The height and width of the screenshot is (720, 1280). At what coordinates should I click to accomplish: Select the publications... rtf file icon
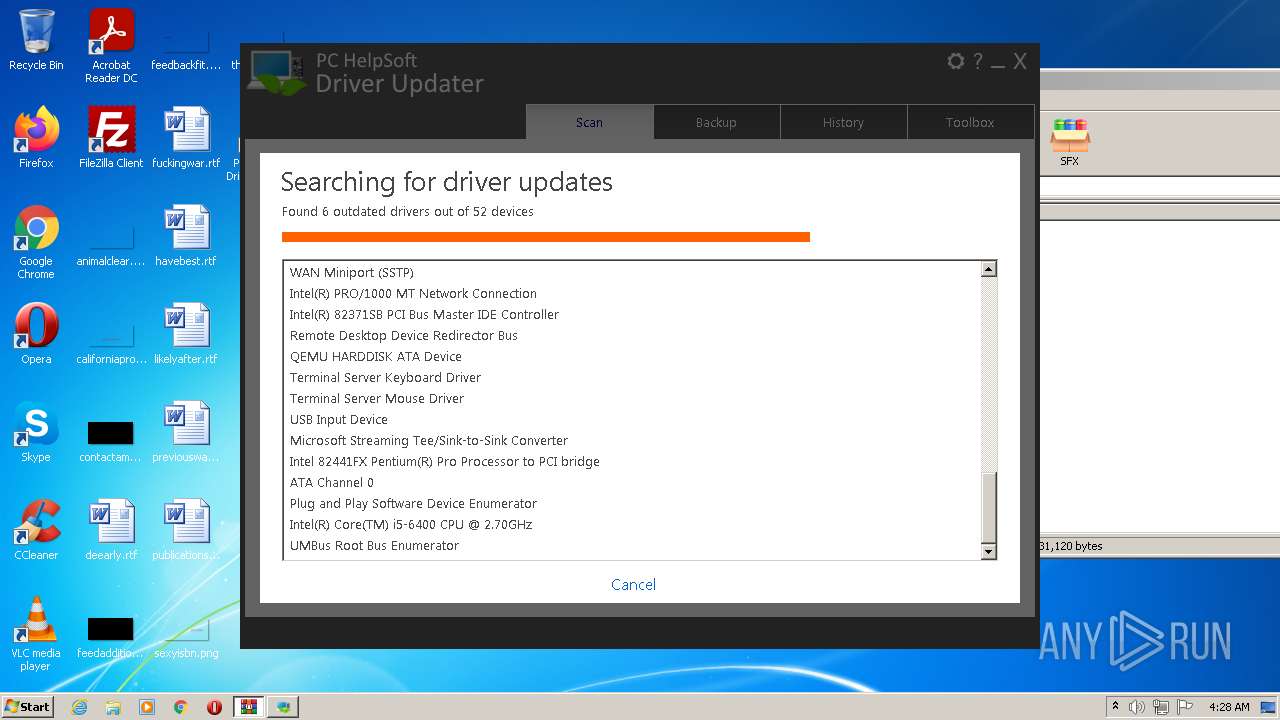coord(186,530)
